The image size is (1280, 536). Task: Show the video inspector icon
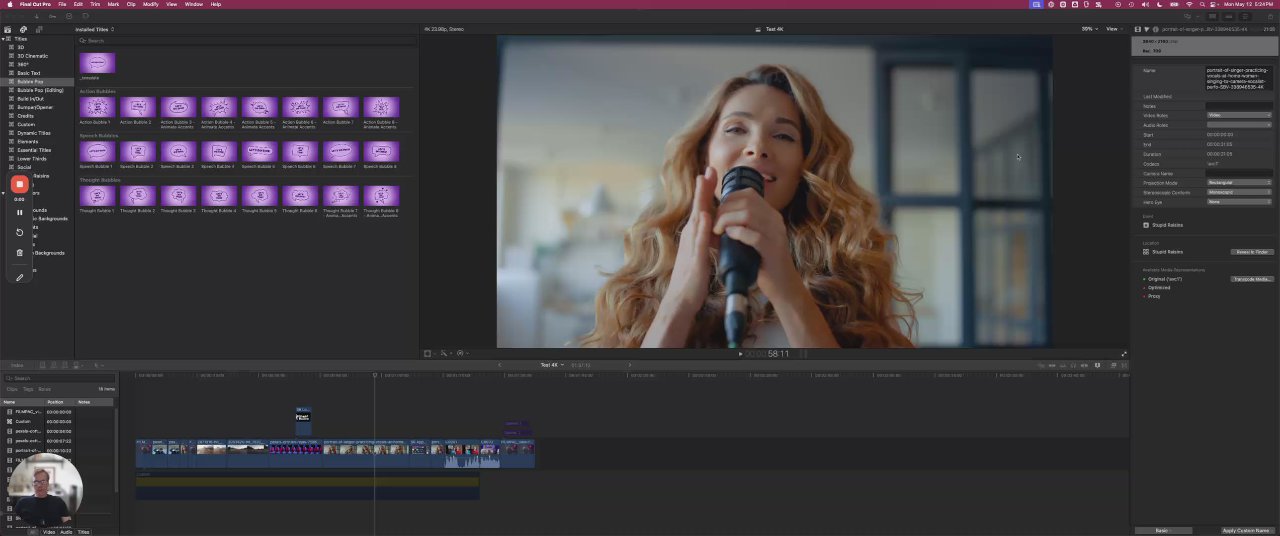click(1138, 29)
